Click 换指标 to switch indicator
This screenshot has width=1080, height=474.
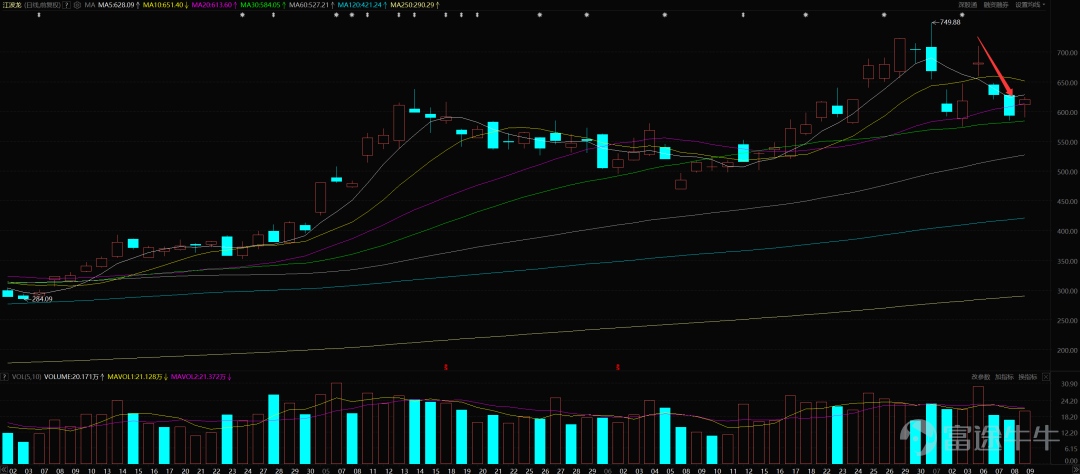pyautogui.click(x=1028, y=377)
